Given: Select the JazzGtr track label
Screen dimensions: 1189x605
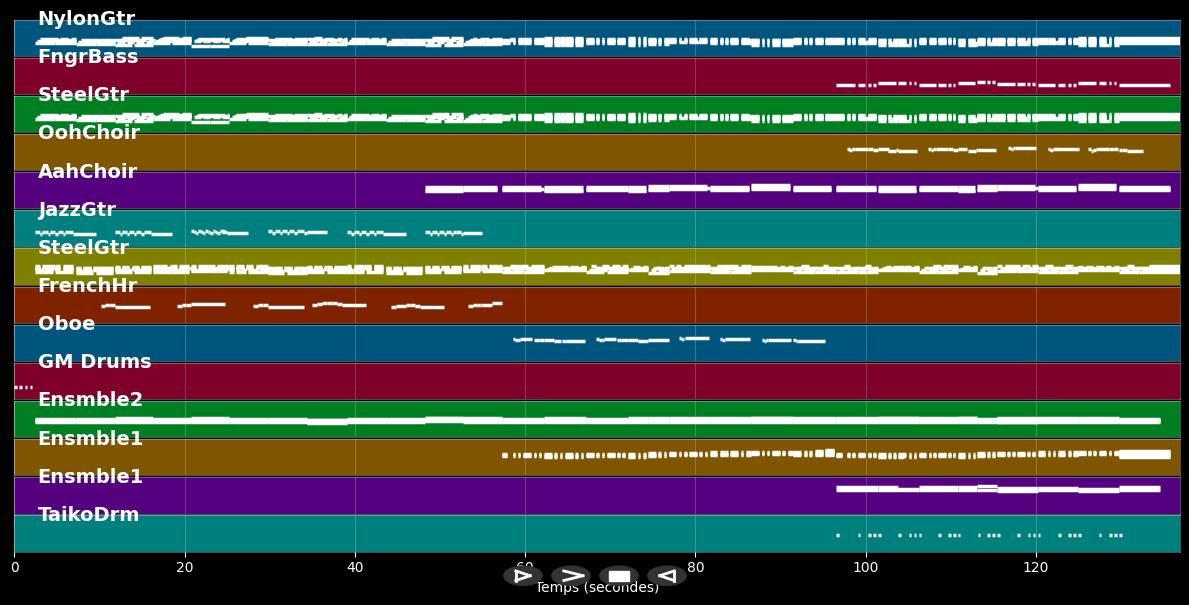Looking at the screenshot, I should (x=77, y=210).
